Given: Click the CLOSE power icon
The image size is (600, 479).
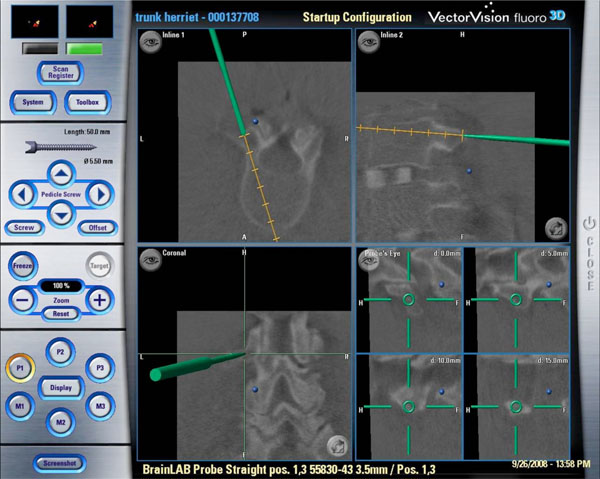Looking at the screenshot, I should (589, 223).
